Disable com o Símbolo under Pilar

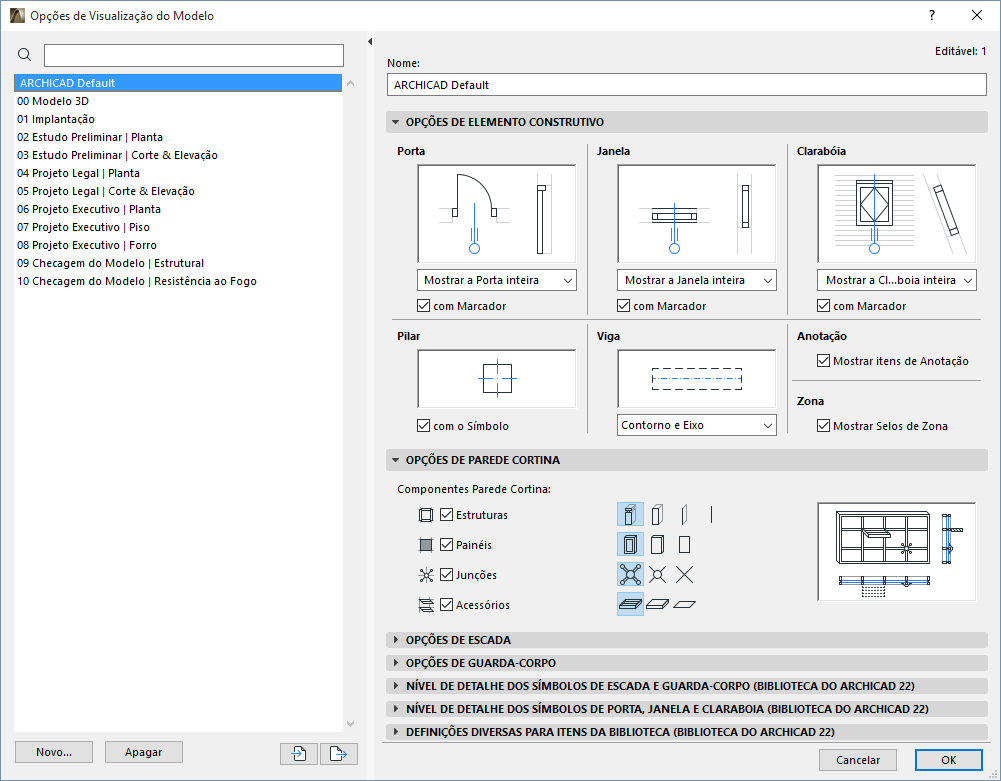coord(423,424)
